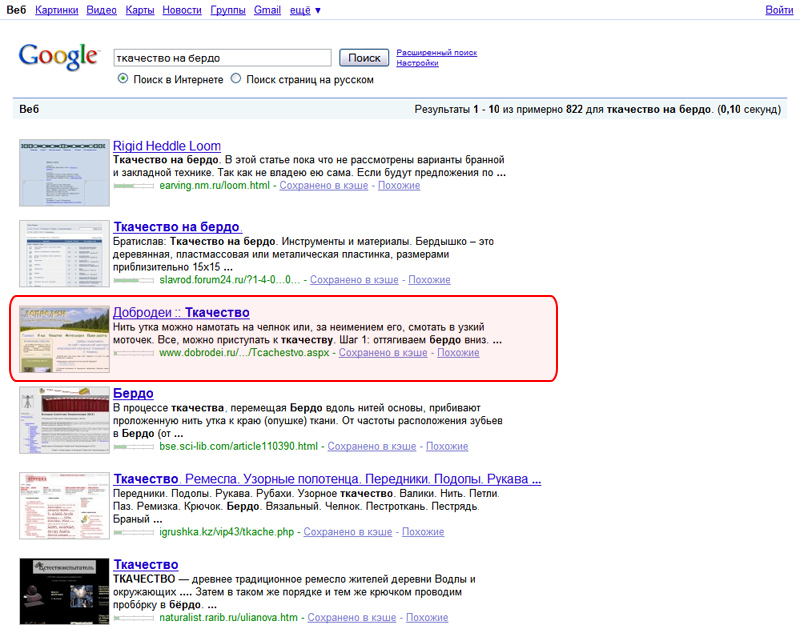The image size is (800, 629).
Task: Open the Добродеи result preview thumbnail
Action: [x=64, y=338]
